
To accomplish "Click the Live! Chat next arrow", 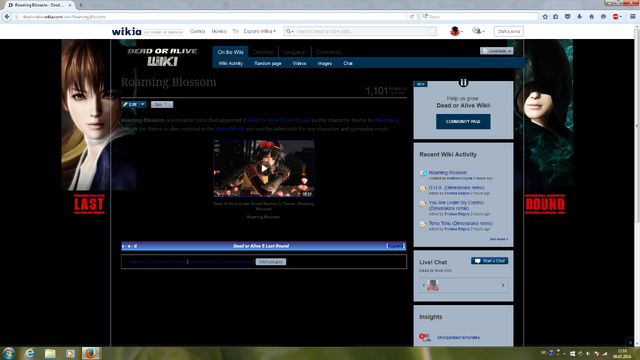I will click(x=503, y=285).
